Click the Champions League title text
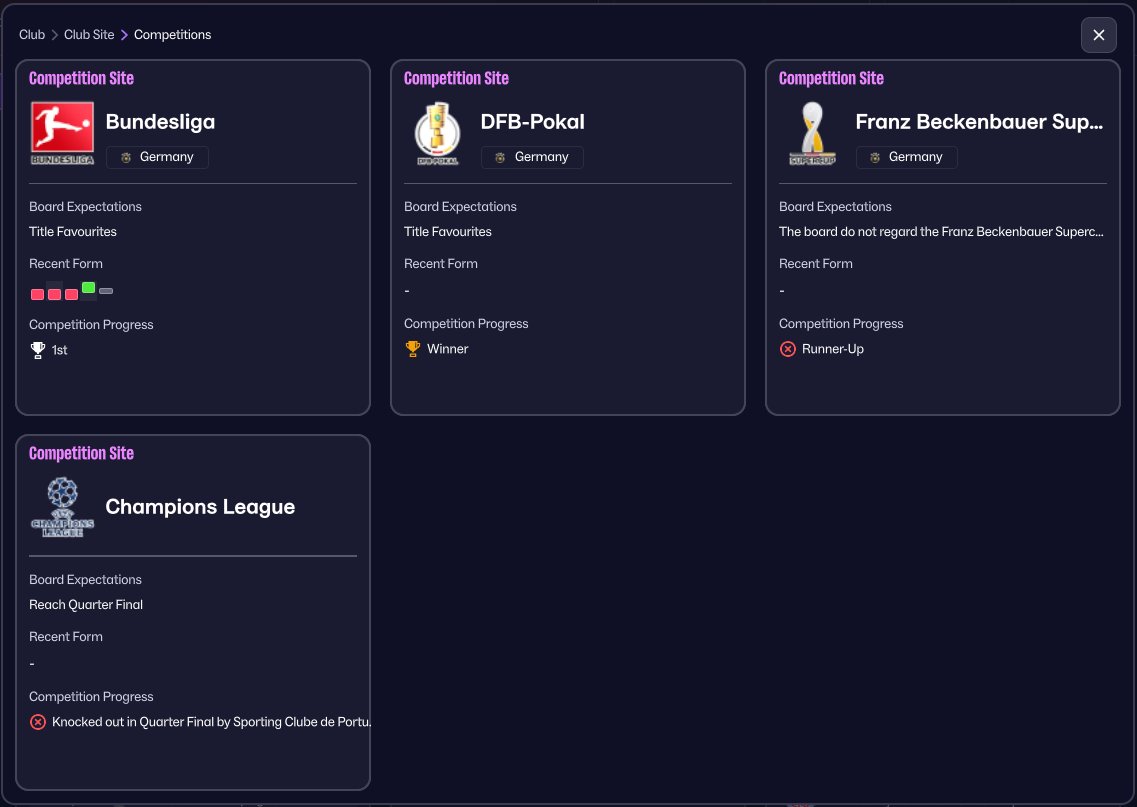 (200, 507)
